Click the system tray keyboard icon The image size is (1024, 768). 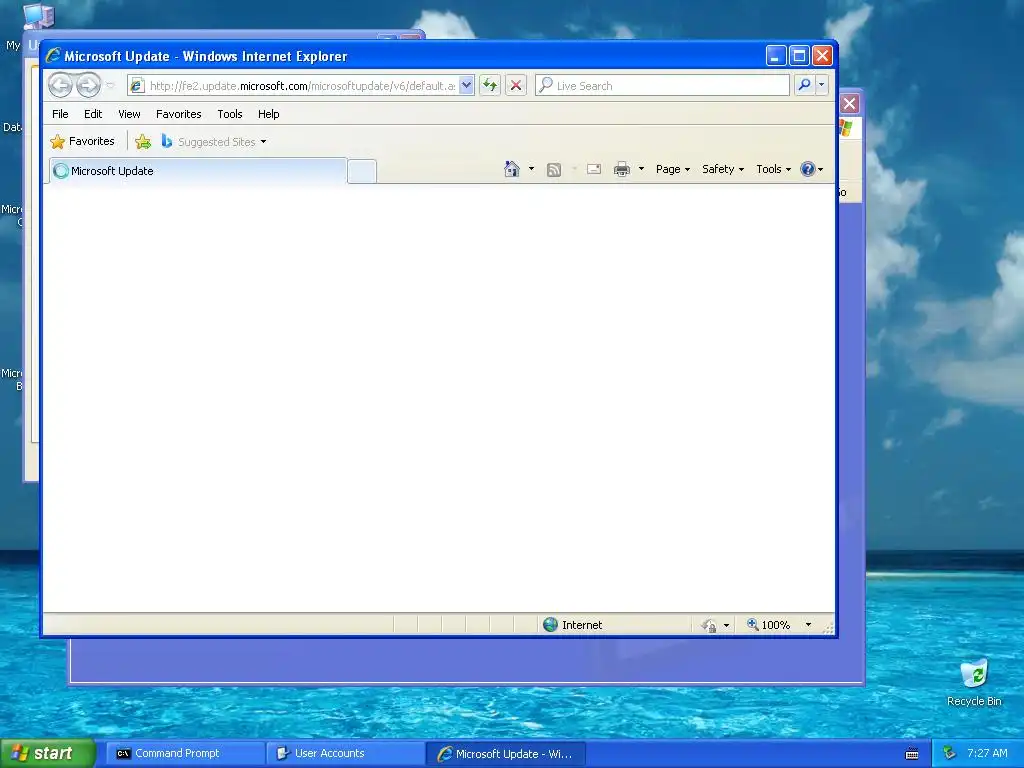[912, 754]
